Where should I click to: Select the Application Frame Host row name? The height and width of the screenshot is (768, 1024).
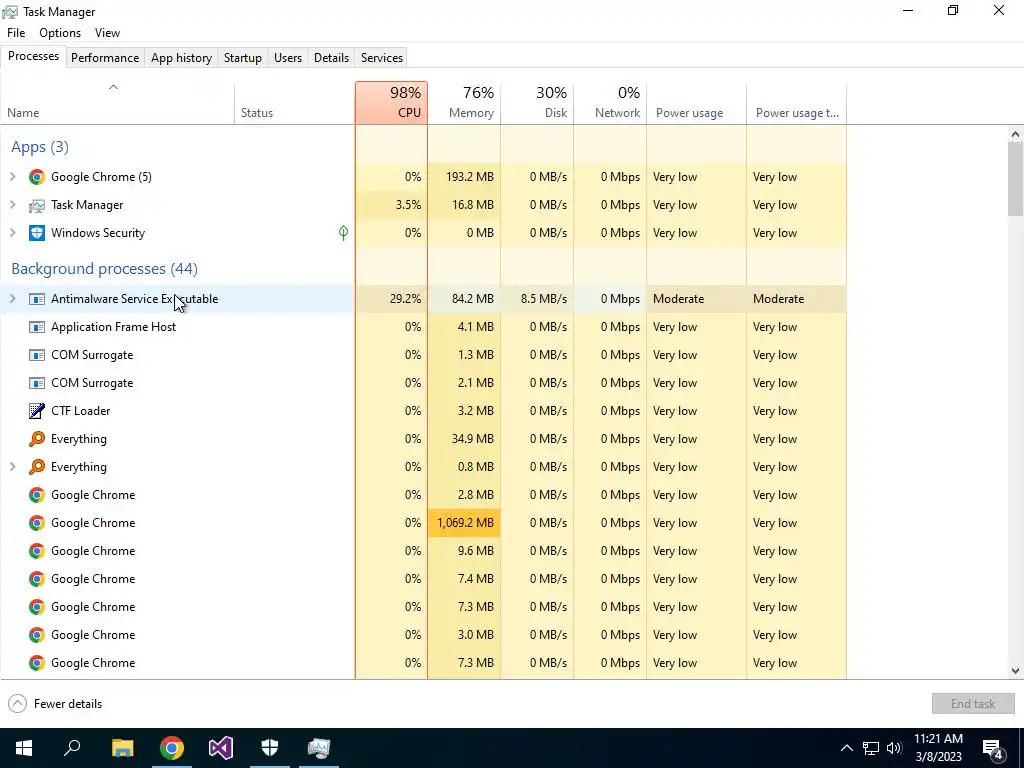(113, 327)
